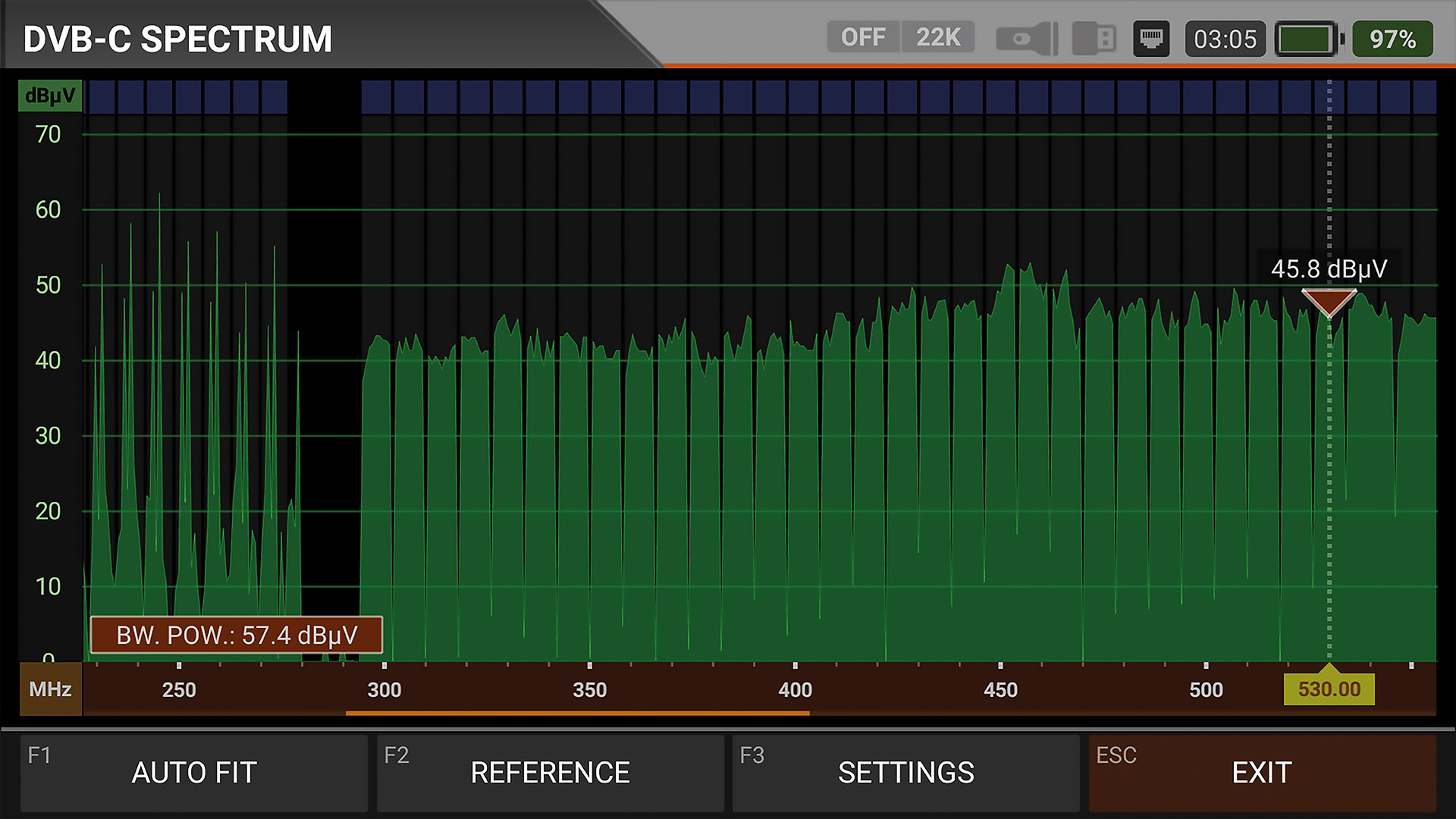This screenshot has width=1456, height=819.
Task: Click the dBµV unit label
Action: coord(50,96)
